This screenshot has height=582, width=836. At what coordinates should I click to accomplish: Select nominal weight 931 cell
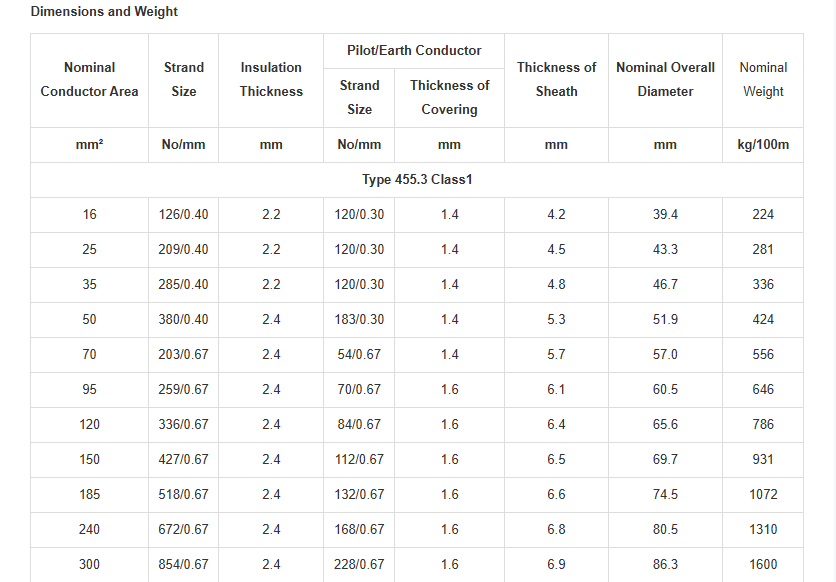[x=763, y=459]
